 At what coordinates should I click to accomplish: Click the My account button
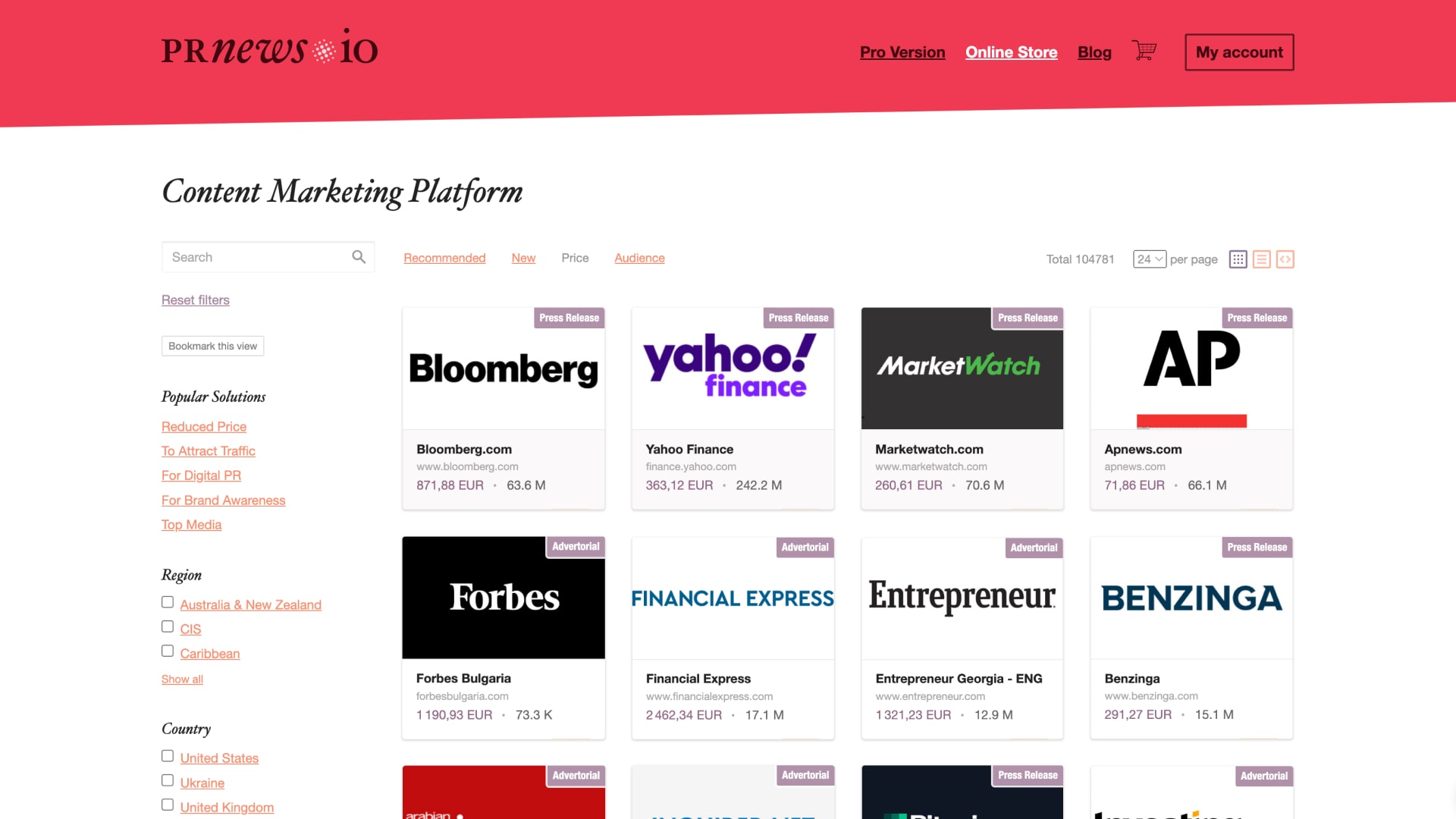pos(1239,52)
